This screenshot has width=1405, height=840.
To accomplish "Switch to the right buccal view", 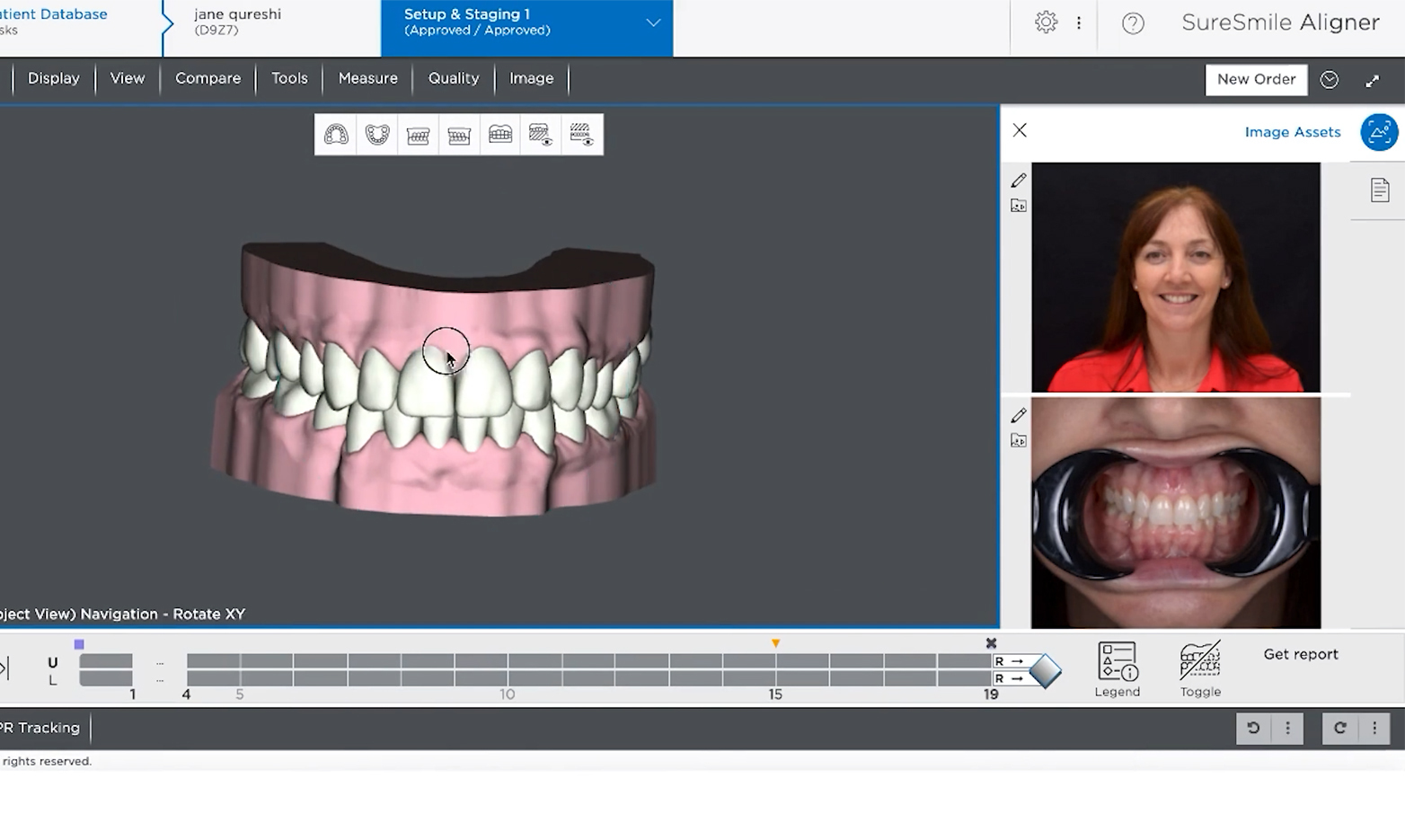I will (x=419, y=135).
